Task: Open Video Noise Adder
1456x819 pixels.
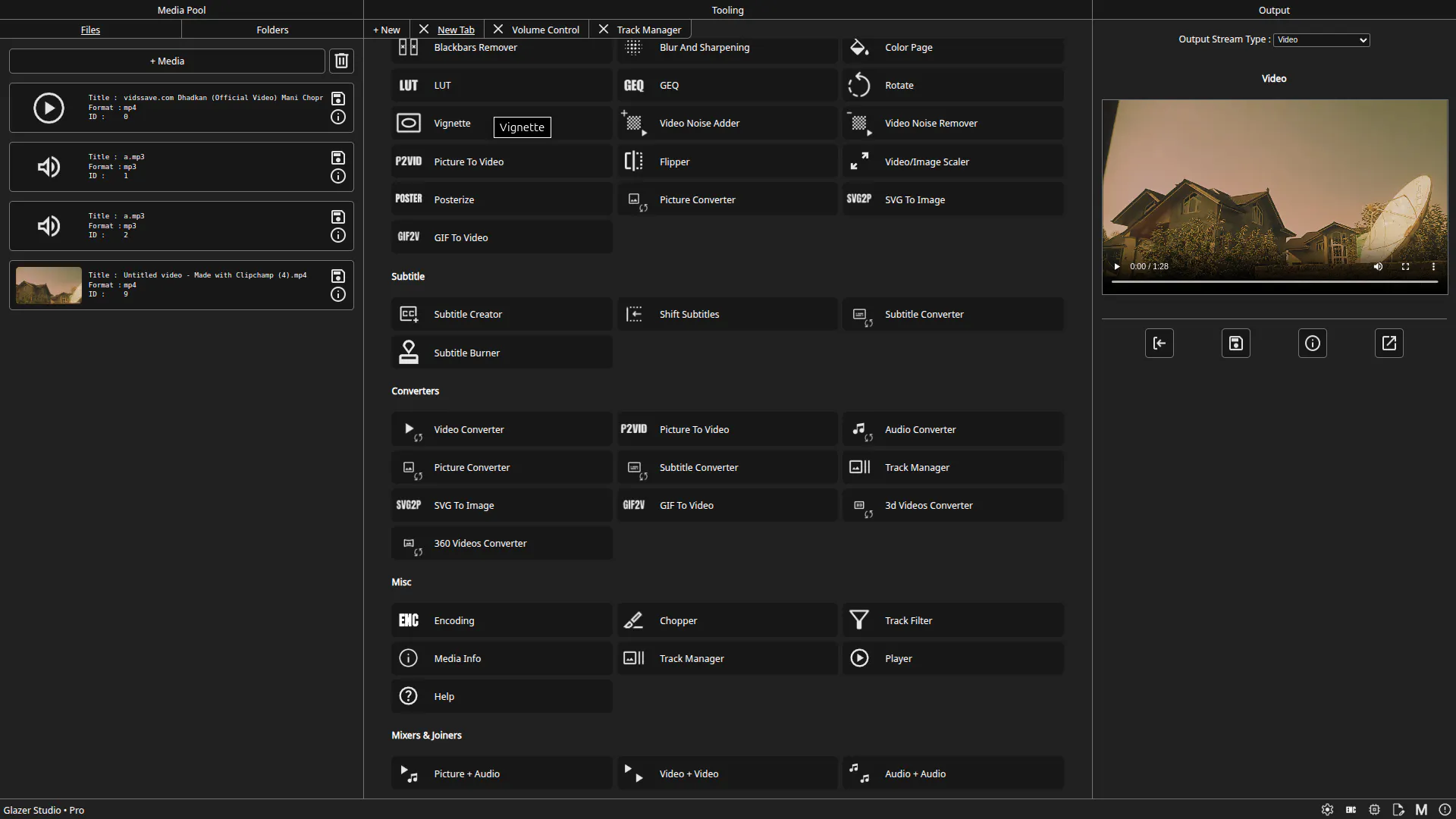Action: tap(726, 124)
